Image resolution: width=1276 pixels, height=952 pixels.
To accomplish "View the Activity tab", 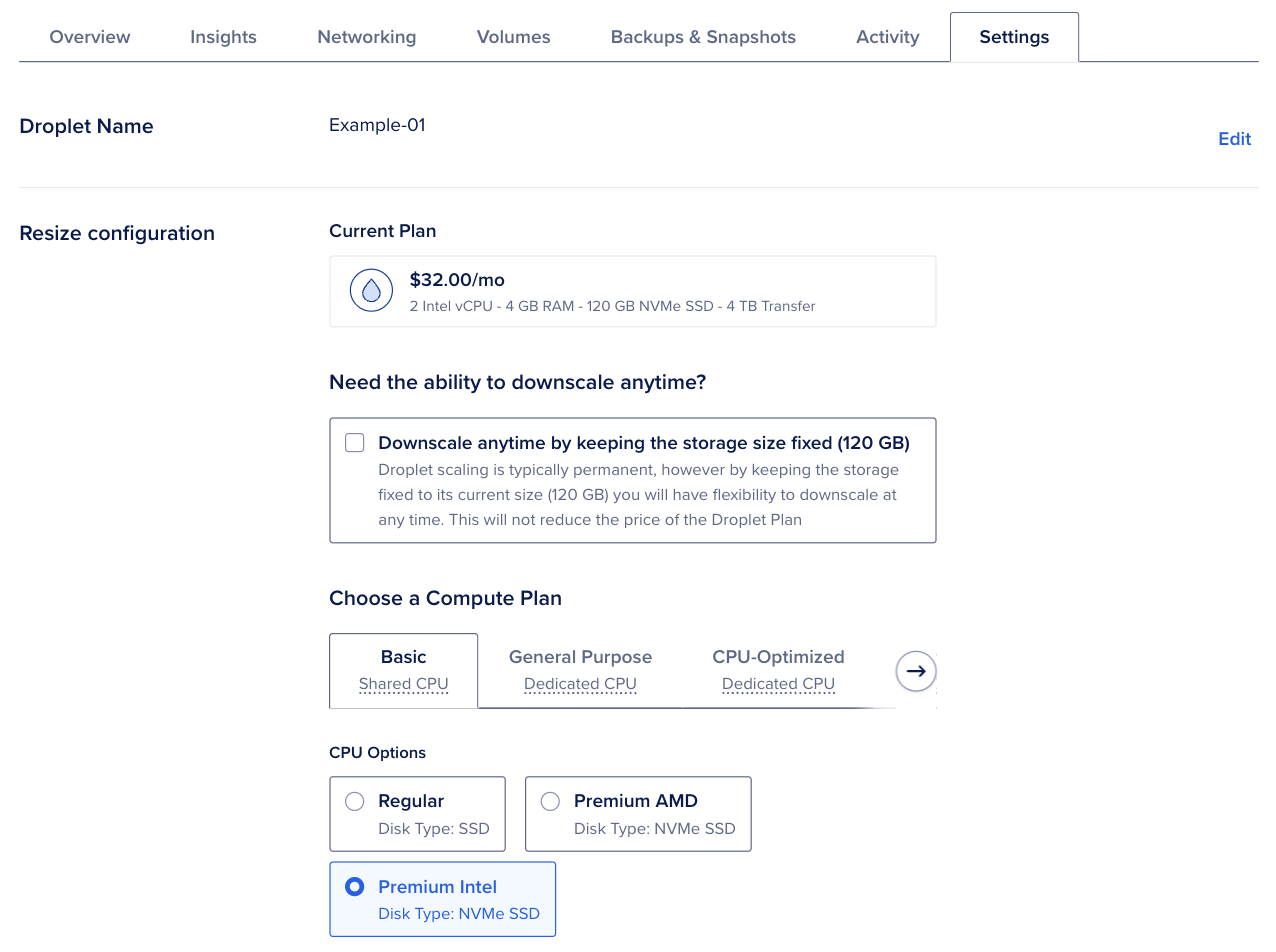I will (887, 37).
